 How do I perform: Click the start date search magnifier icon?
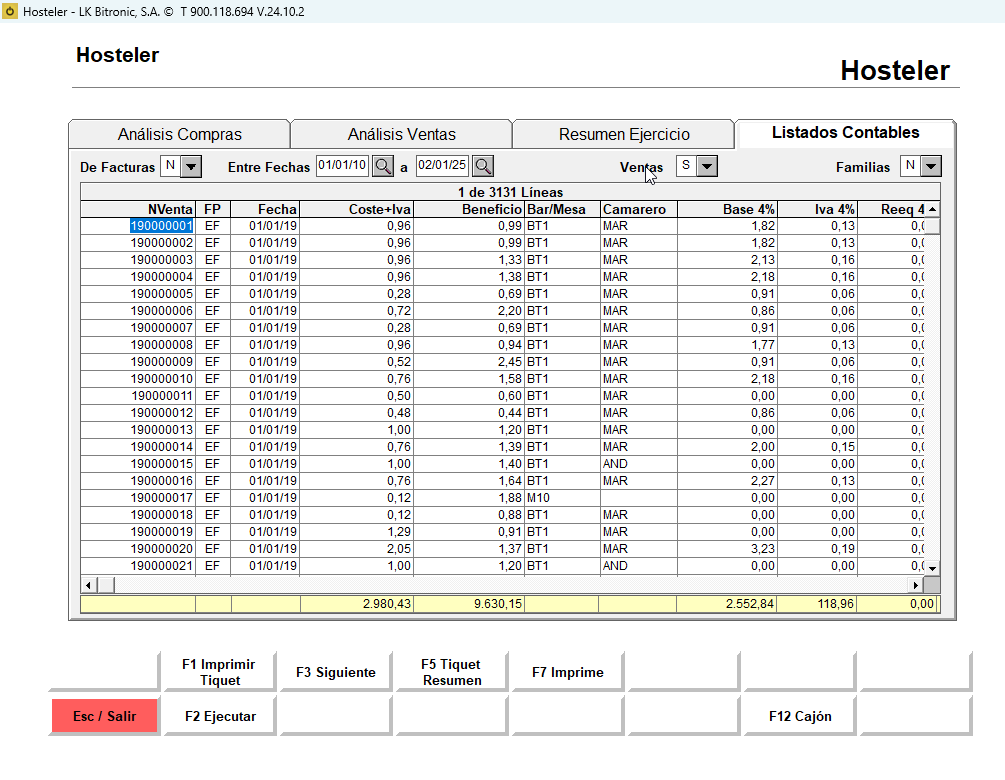383,167
